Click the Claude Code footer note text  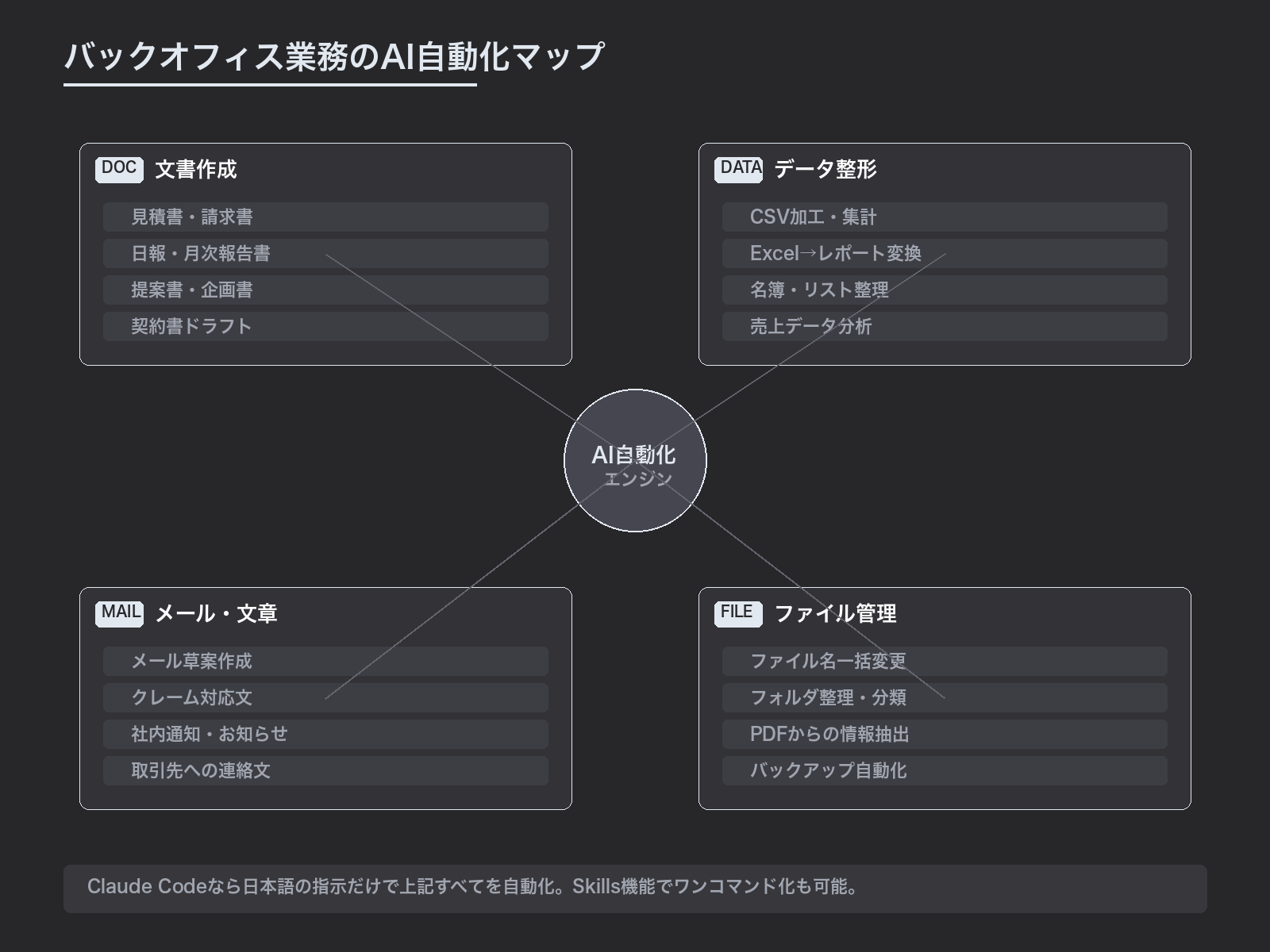474,887
